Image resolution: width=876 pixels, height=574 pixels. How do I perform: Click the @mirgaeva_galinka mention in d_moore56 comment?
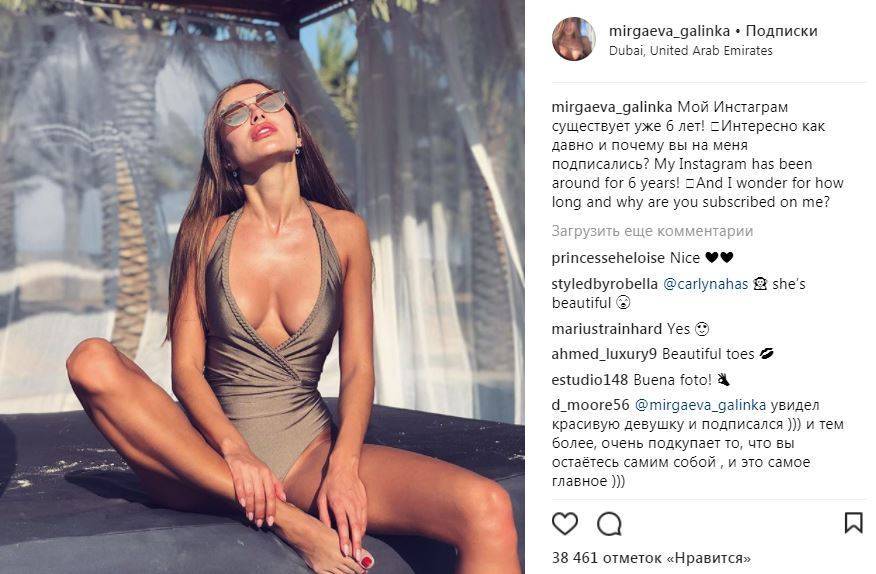701,405
